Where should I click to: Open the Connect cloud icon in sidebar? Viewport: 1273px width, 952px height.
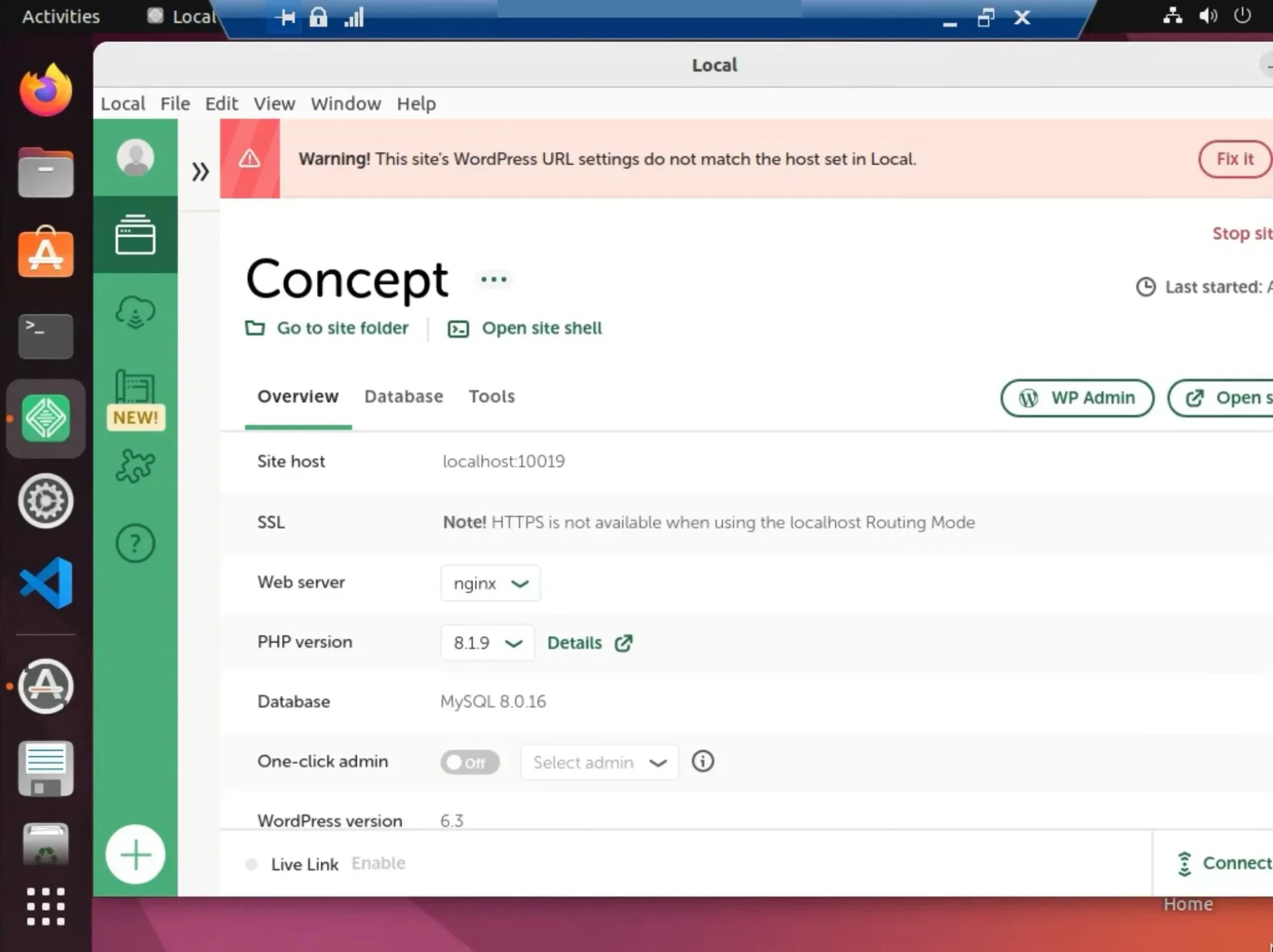135,312
